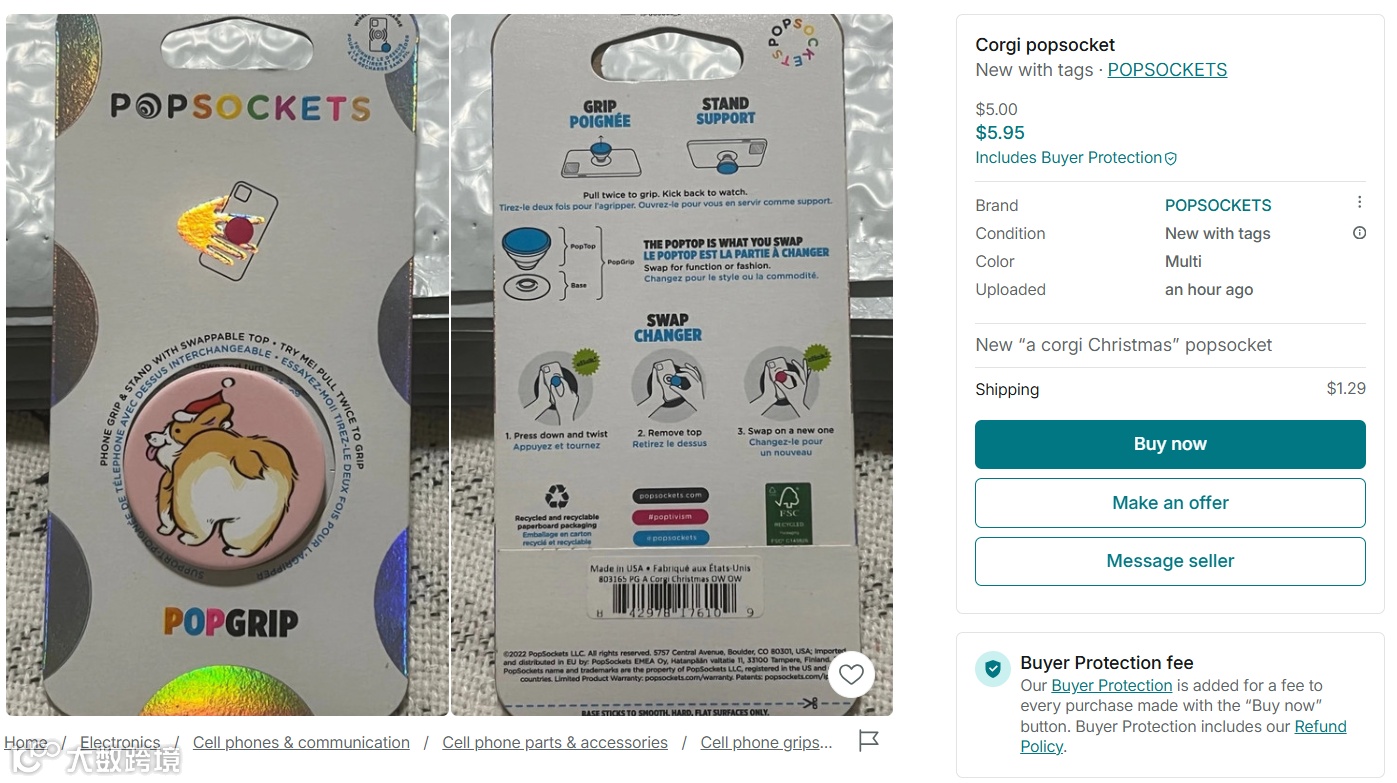Open the front packaging photo
Viewport: 1397px width, 783px height.
(227, 364)
